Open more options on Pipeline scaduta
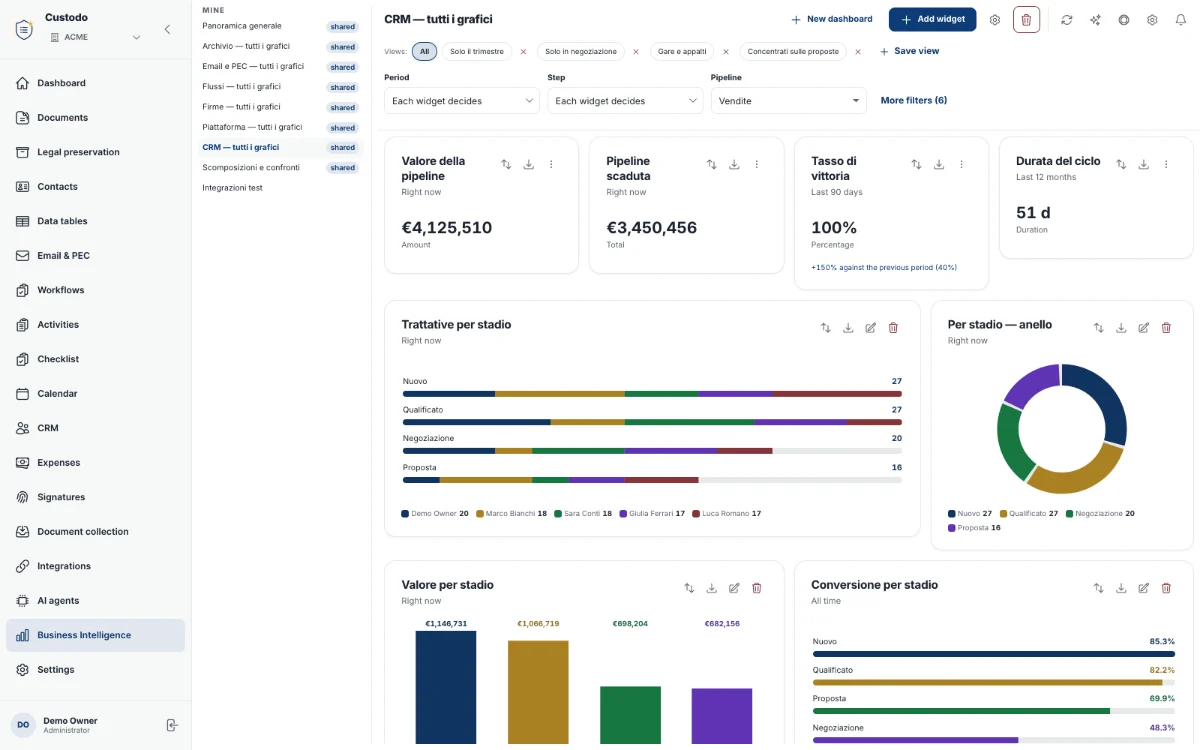The width and height of the screenshot is (1200, 750). [x=757, y=164]
